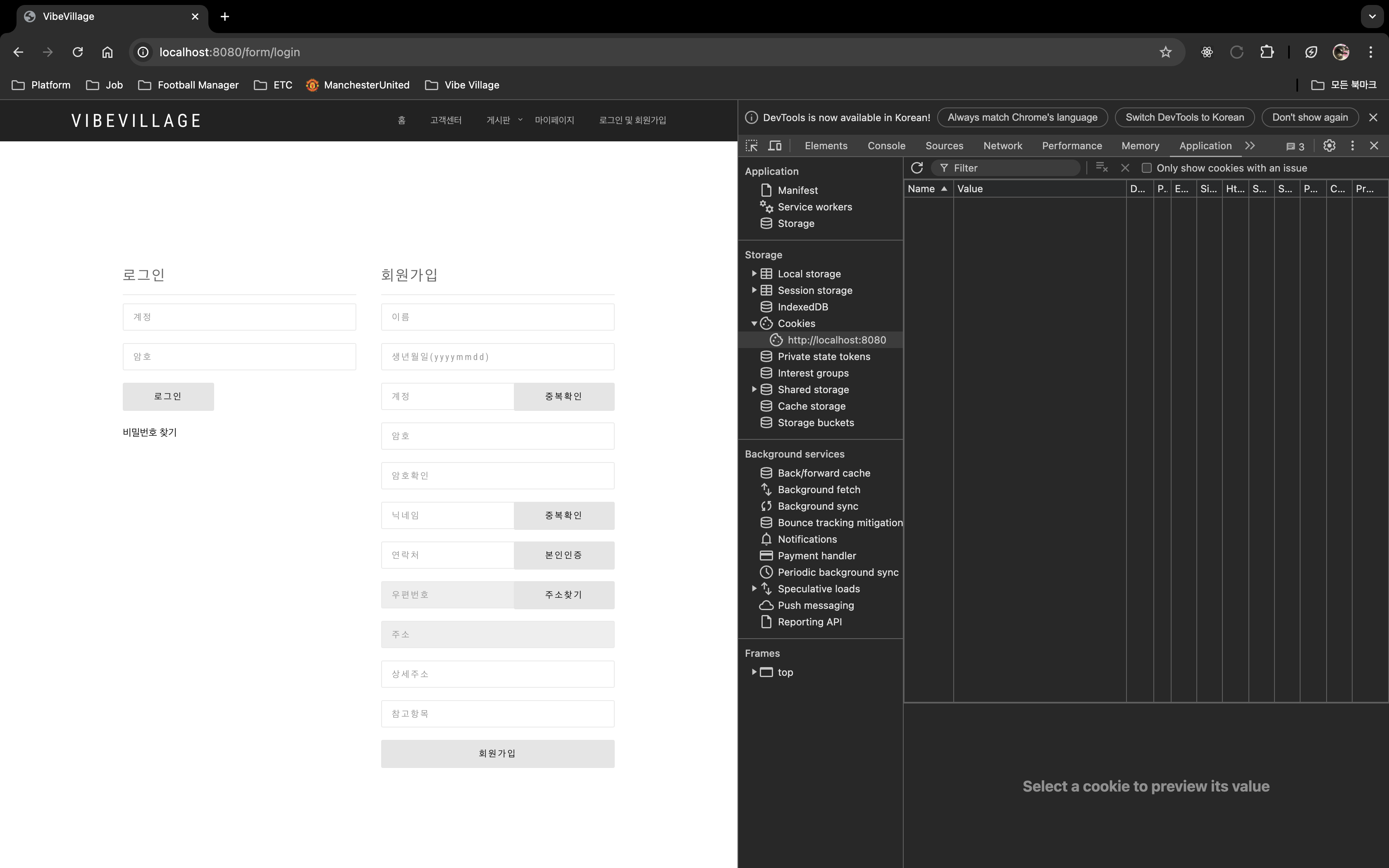This screenshot has height=868, width=1389.
Task: Expand Local storage tree item
Action: tap(754, 274)
